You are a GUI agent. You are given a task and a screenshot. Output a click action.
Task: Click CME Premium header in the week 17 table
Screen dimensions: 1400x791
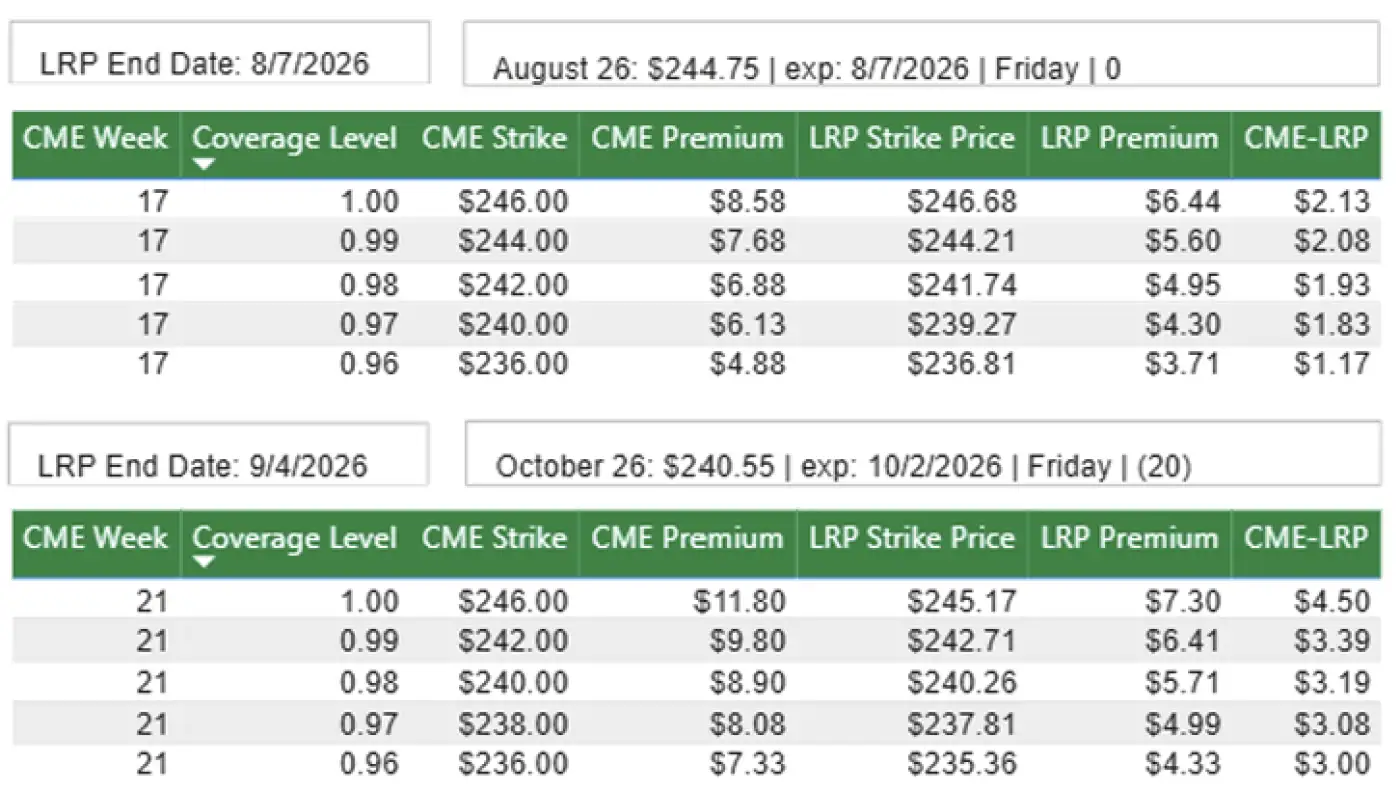pyautogui.click(x=687, y=138)
